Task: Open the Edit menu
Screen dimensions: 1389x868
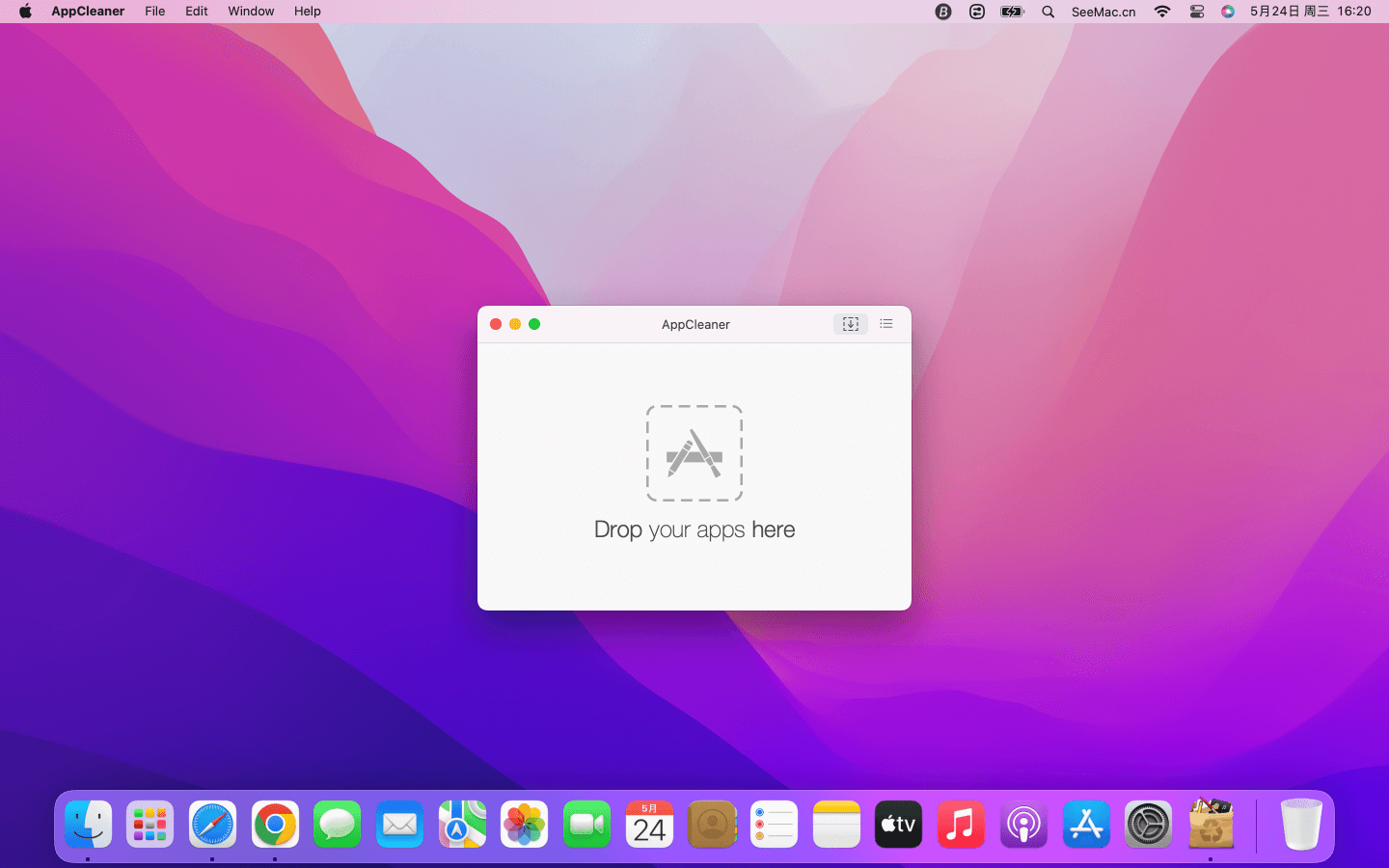Action: pyautogui.click(x=197, y=12)
